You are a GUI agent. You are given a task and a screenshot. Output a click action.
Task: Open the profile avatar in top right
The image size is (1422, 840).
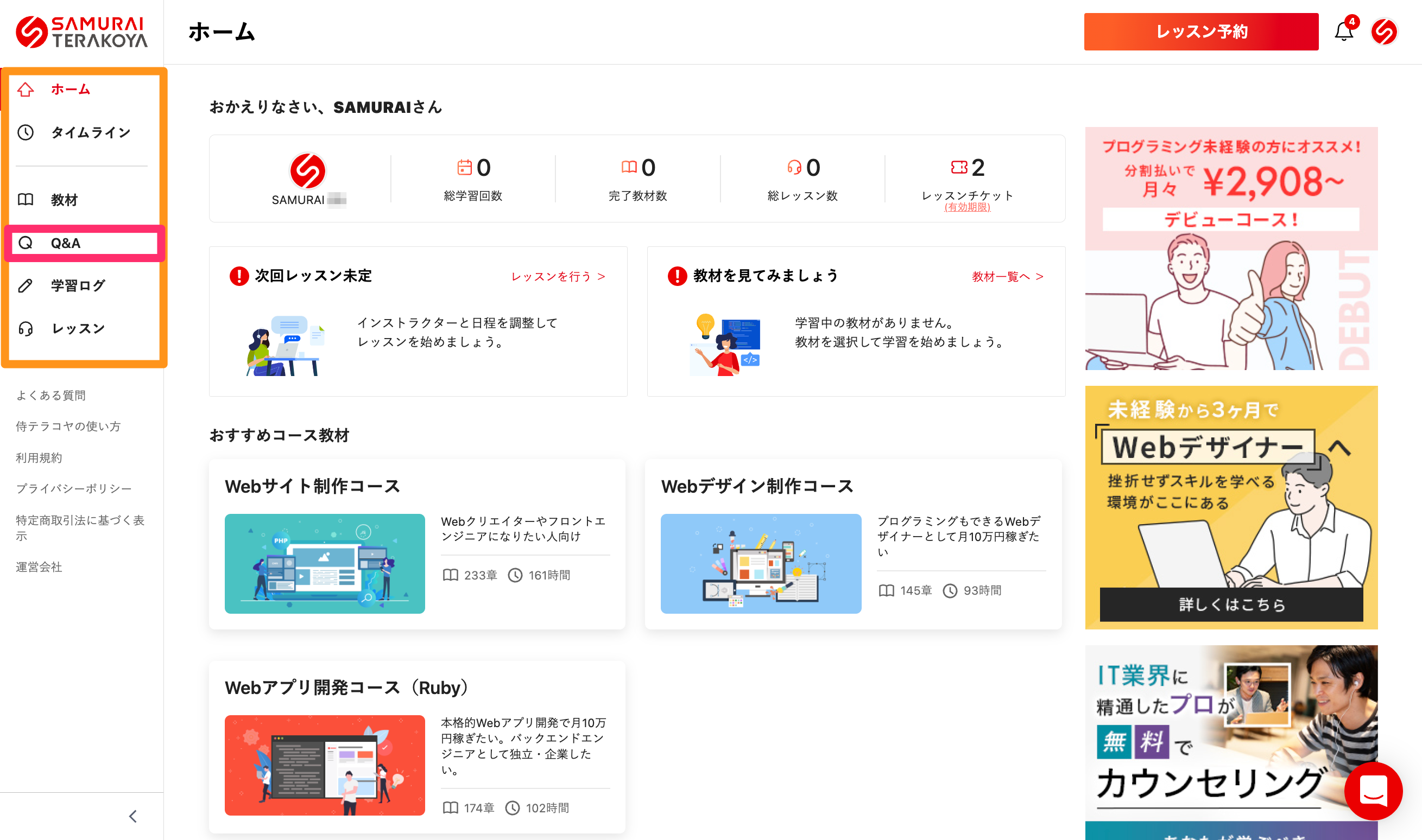point(1384,31)
